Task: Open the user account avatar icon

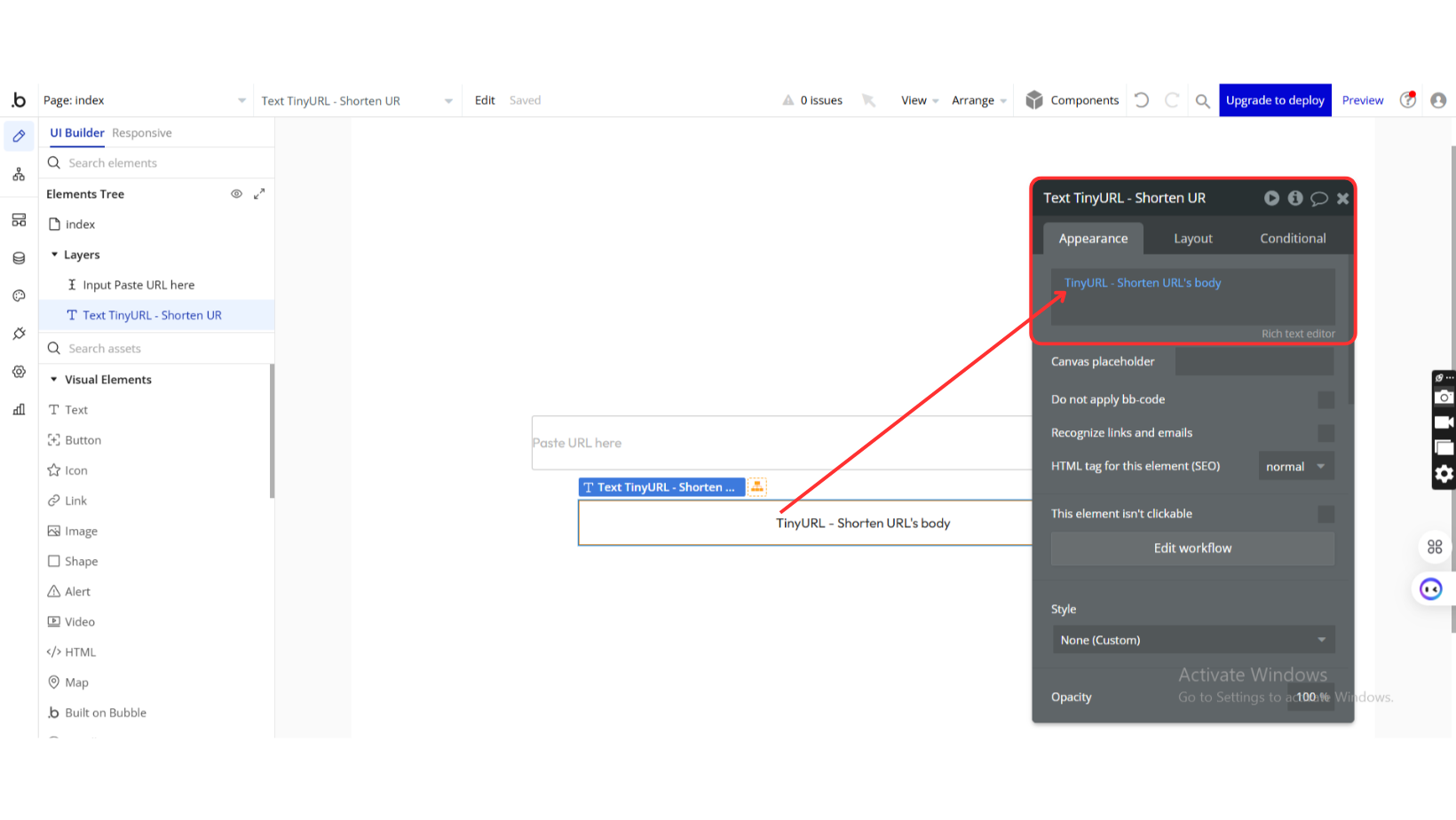Action: point(1438,100)
